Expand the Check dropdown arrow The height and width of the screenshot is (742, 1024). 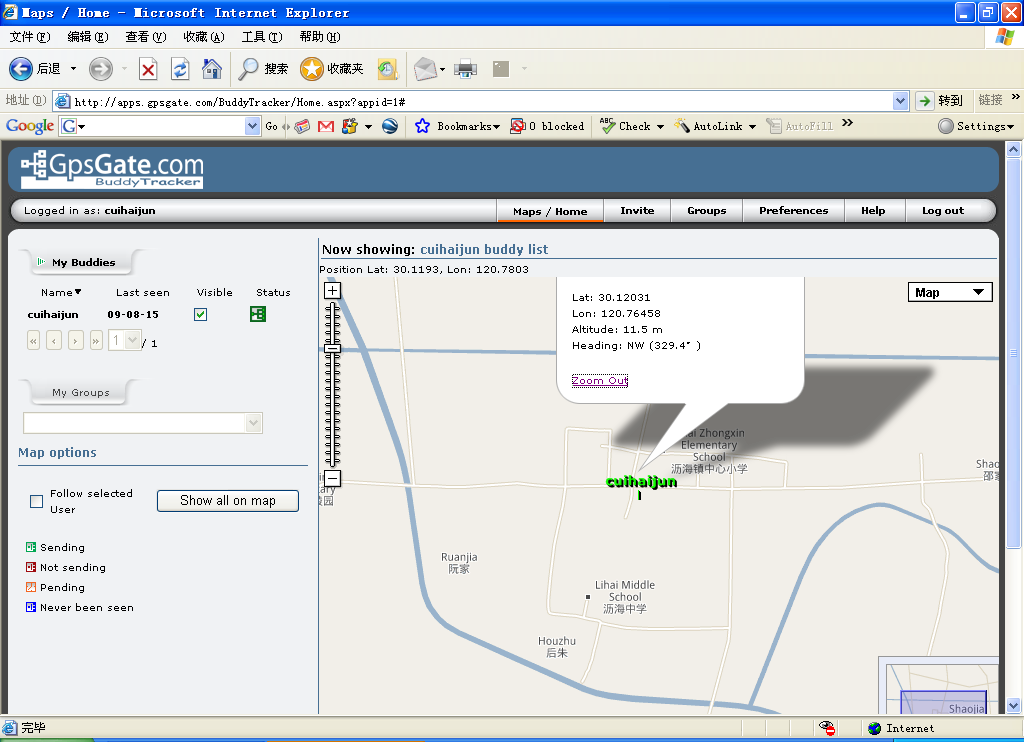click(660, 127)
